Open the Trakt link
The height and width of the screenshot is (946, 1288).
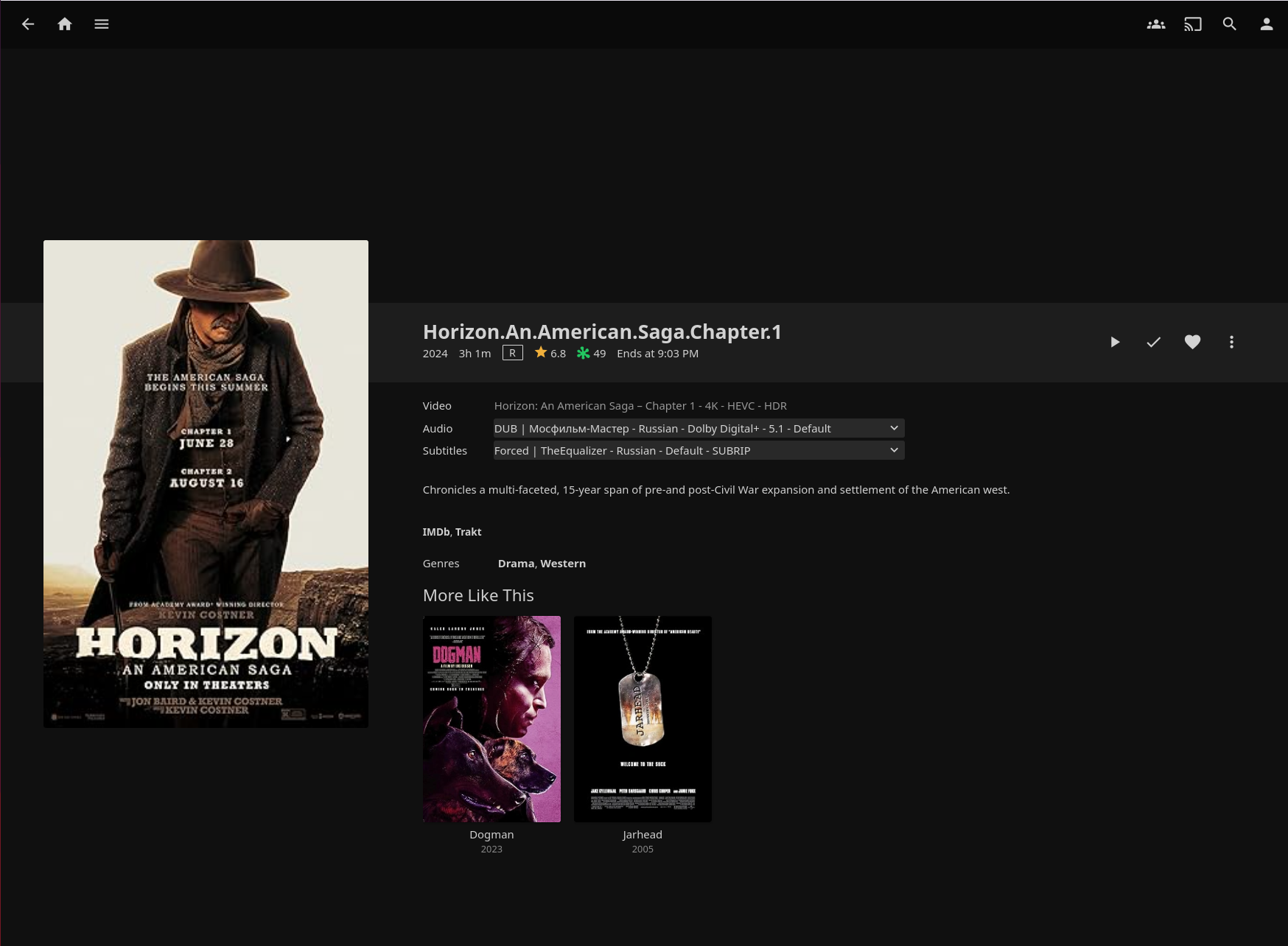(468, 532)
